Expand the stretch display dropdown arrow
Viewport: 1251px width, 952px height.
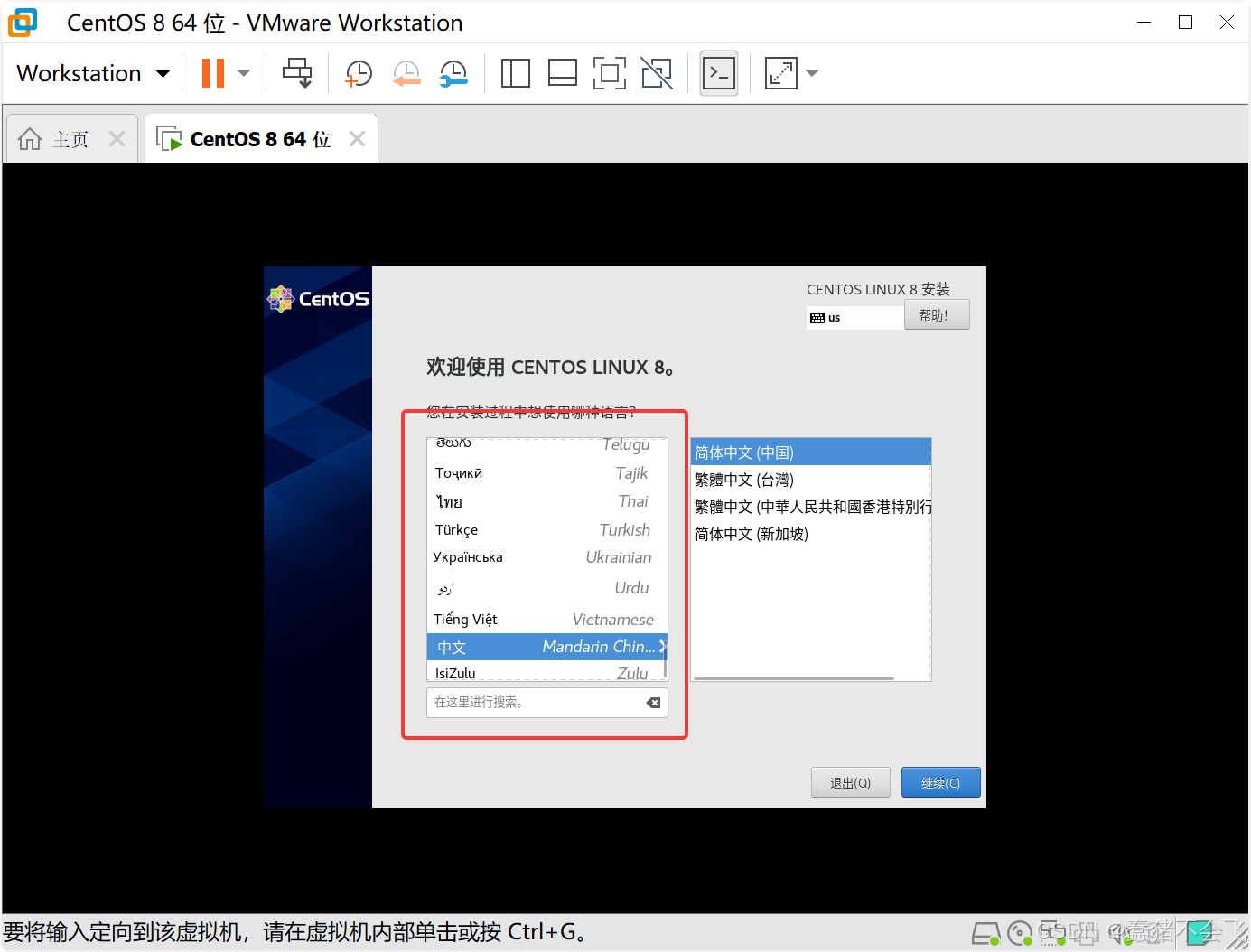[812, 73]
